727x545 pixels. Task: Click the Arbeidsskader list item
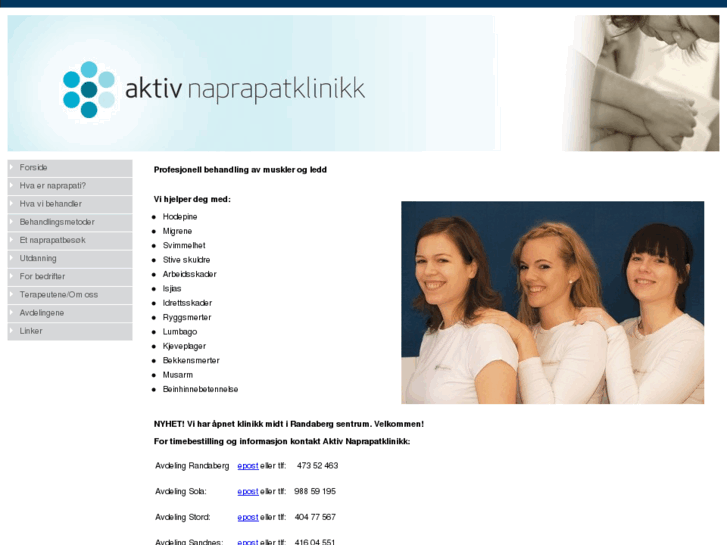point(190,274)
